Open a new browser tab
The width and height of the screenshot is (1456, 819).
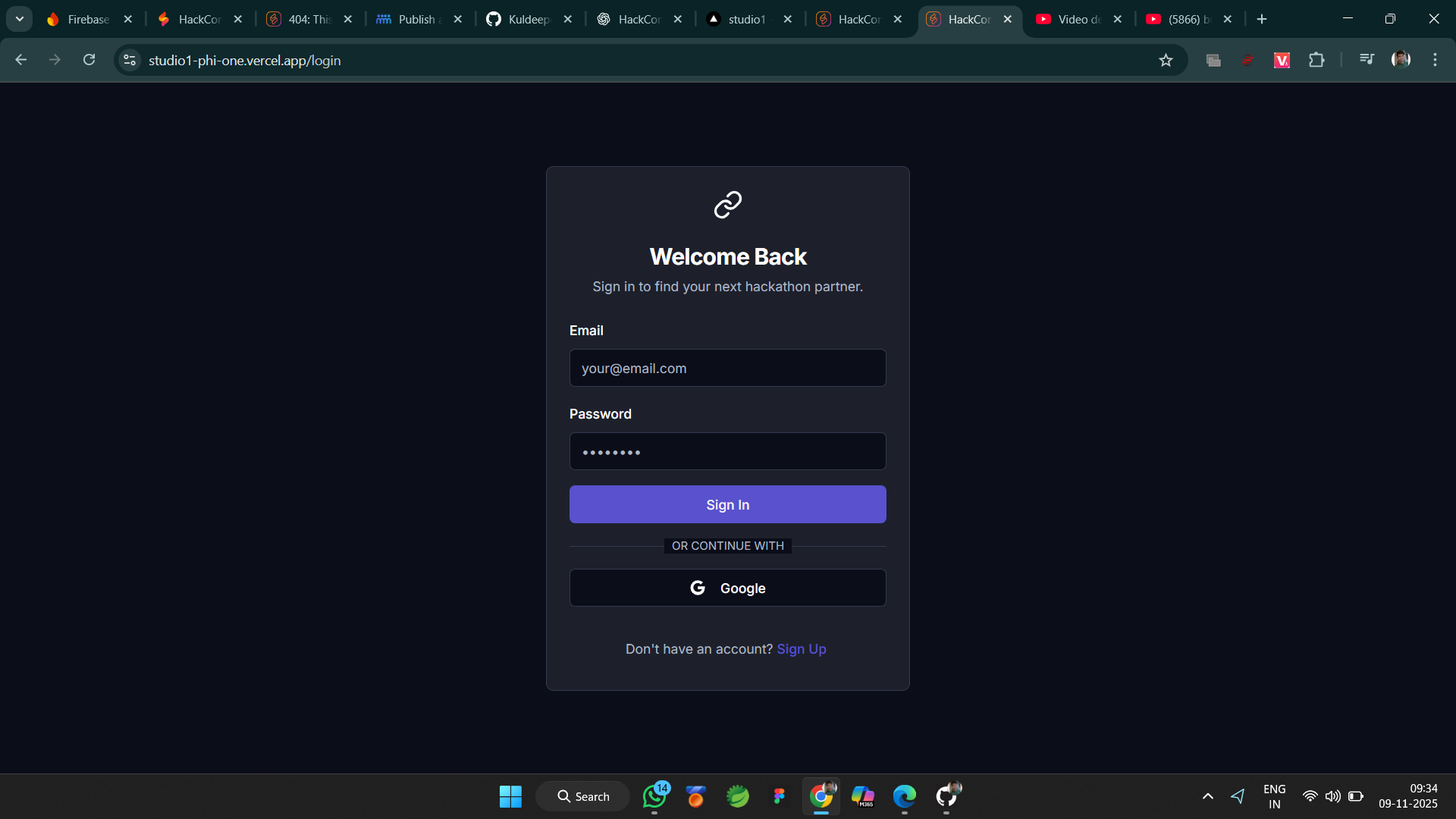(1262, 19)
